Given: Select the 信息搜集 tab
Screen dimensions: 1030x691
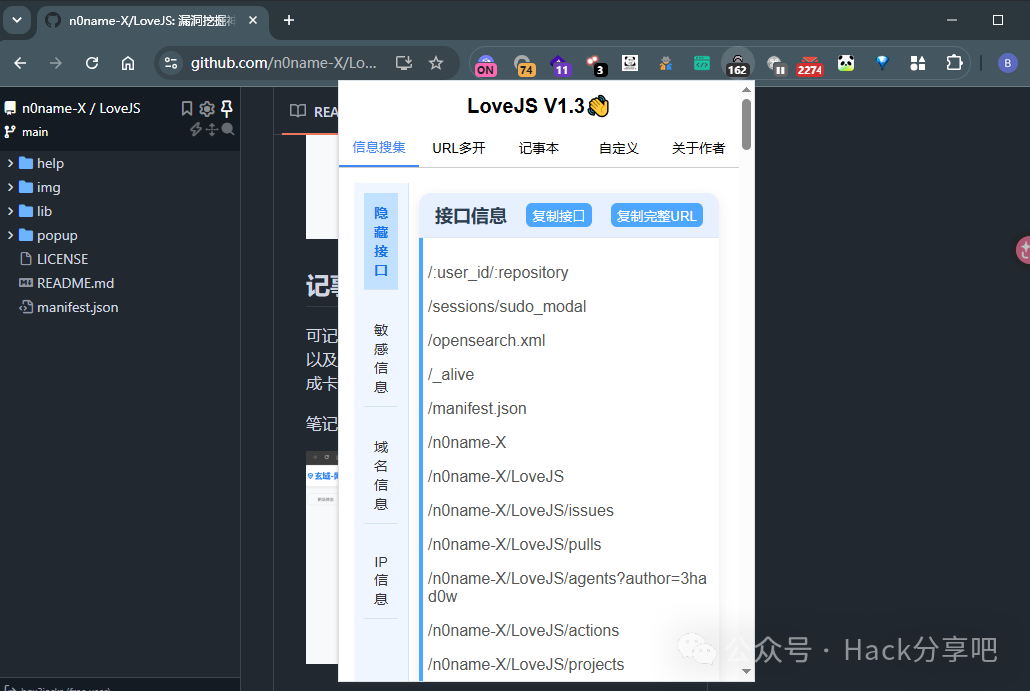Looking at the screenshot, I should point(378,147).
